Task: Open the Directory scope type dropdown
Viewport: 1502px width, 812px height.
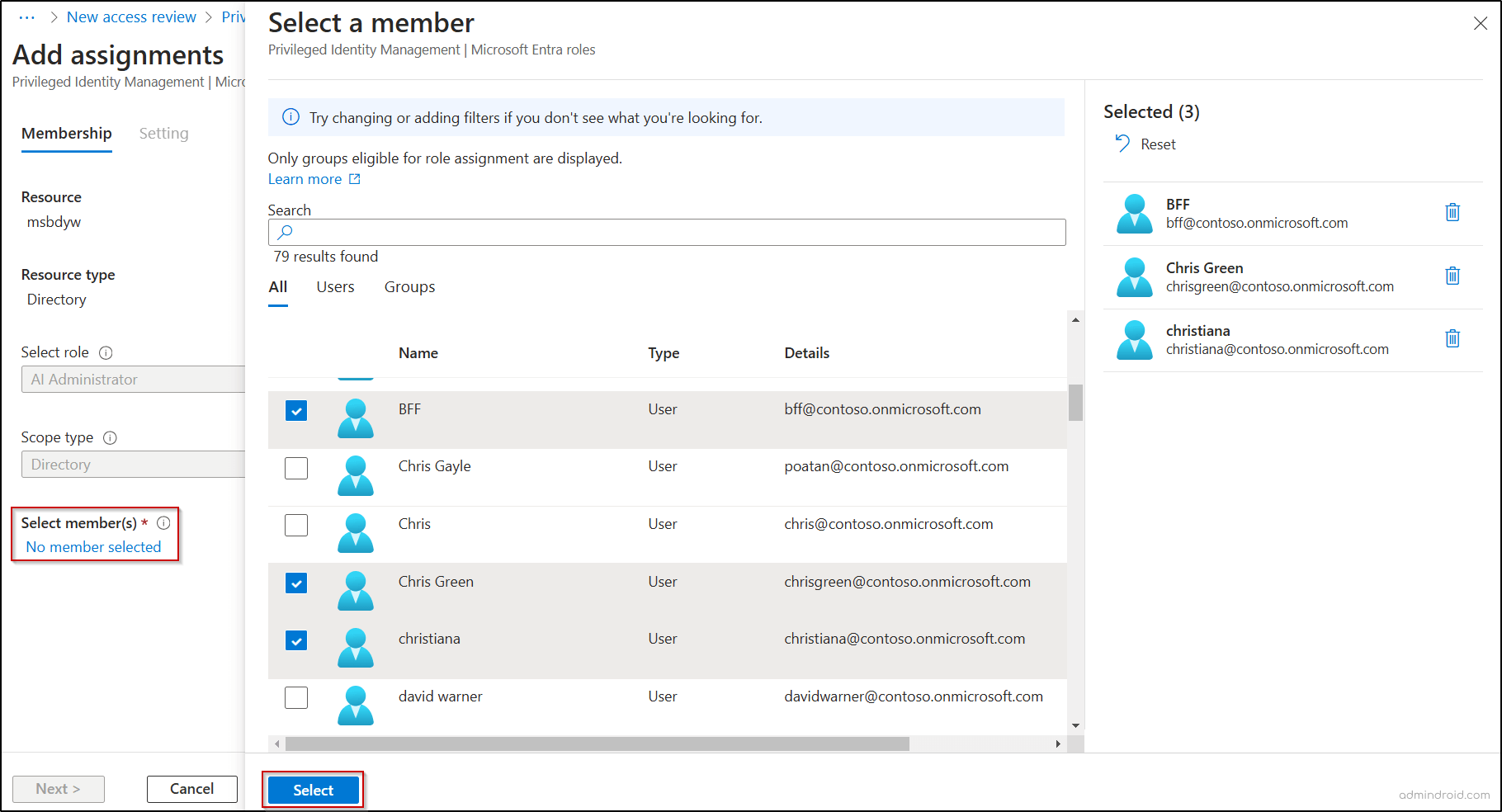Action: [133, 464]
